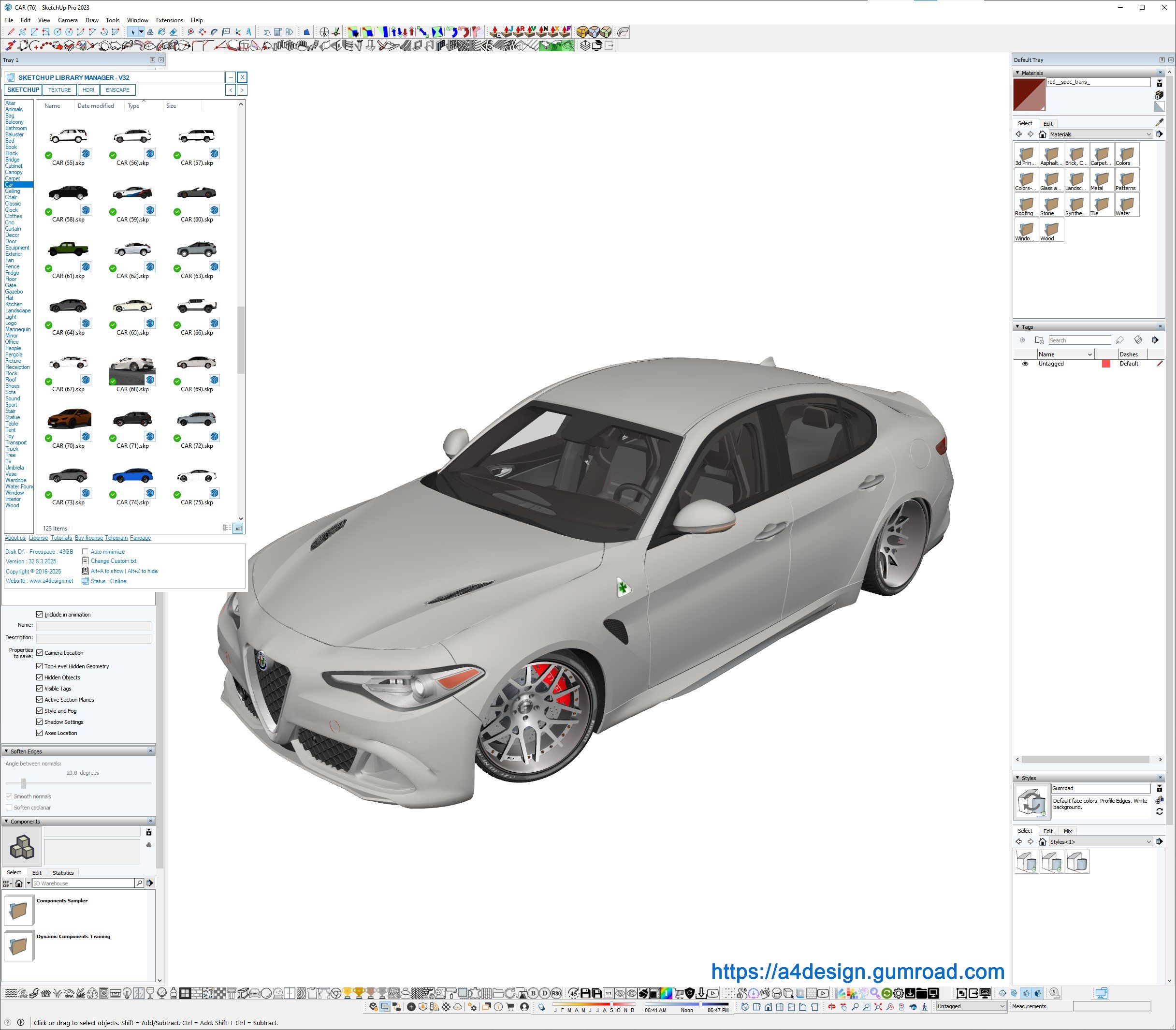Click the Sample Paint eyedropper icon

tap(1160, 122)
